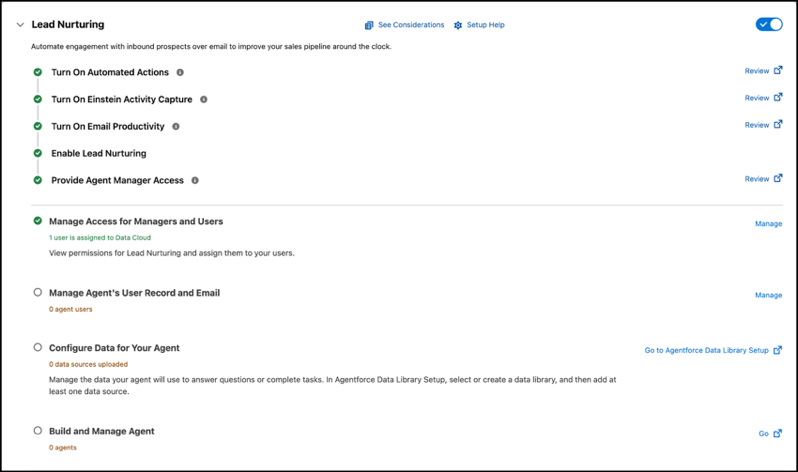
Task: Click the Manage Agent's User Record status circle
Action: 38,293
